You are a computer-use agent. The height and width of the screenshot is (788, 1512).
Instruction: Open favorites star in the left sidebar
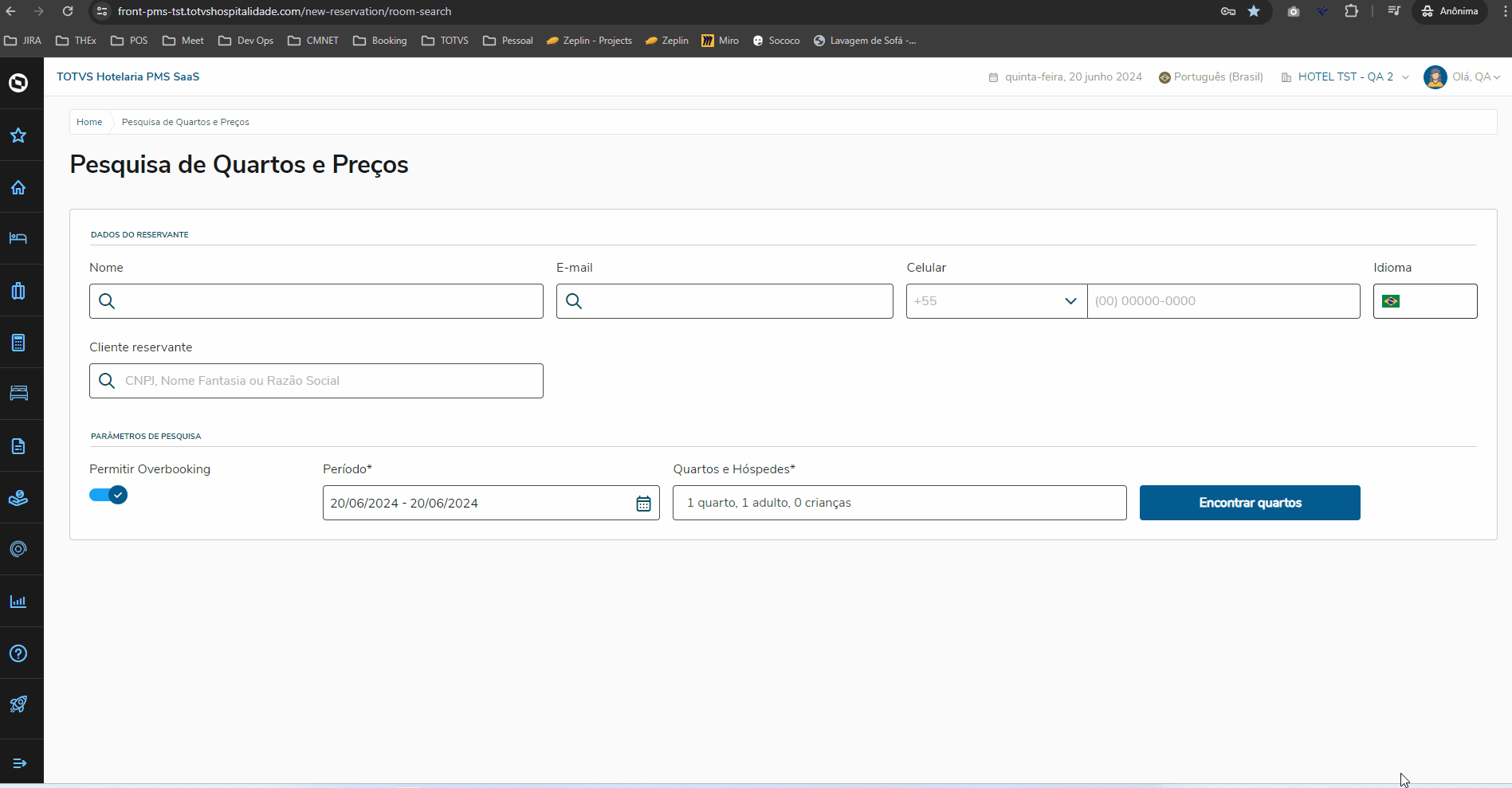tap(18, 135)
